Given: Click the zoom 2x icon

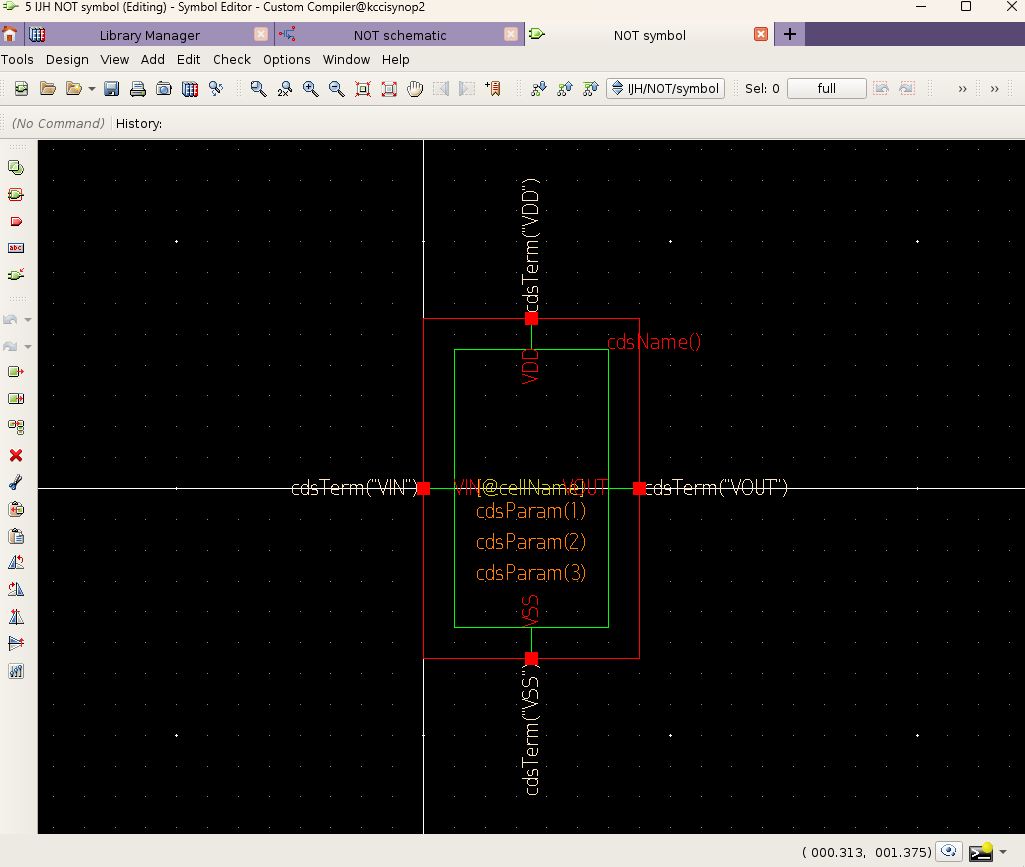Looking at the screenshot, I should (x=284, y=89).
